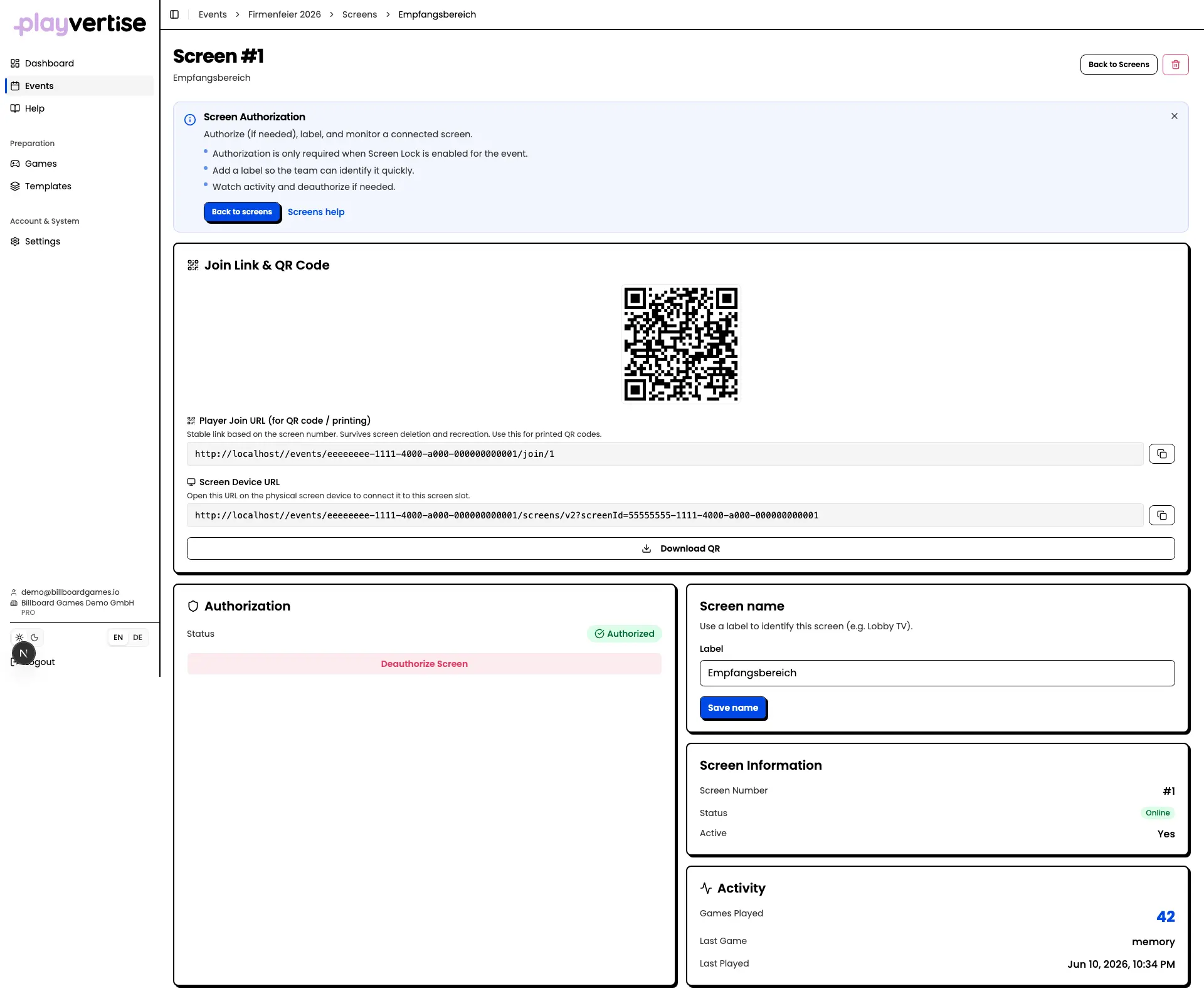Image resolution: width=1204 pixels, height=1001 pixels.
Task: Open the Screens help link
Action: (x=316, y=212)
